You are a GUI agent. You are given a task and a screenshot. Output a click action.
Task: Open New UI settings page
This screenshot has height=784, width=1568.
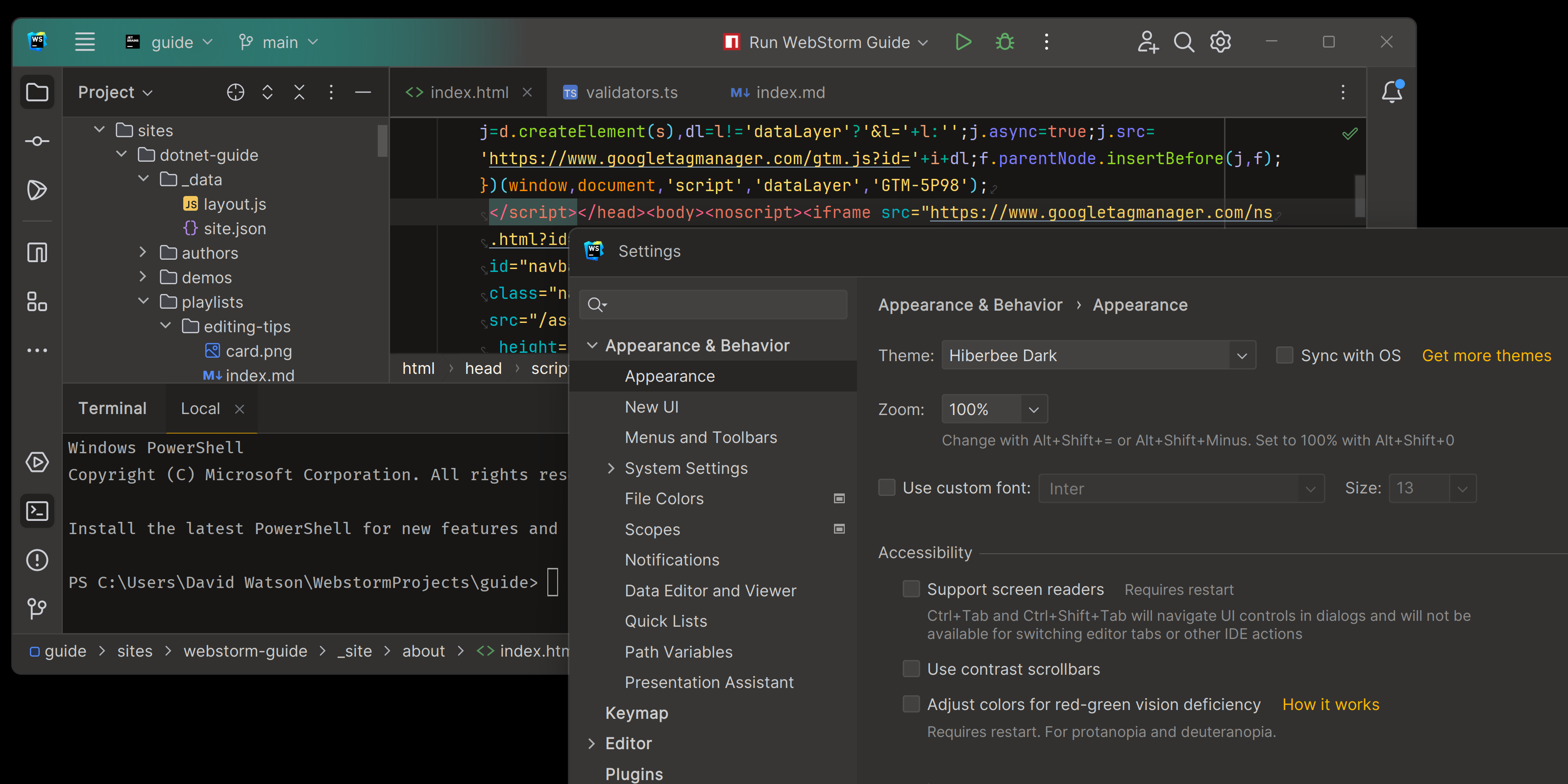tap(651, 407)
